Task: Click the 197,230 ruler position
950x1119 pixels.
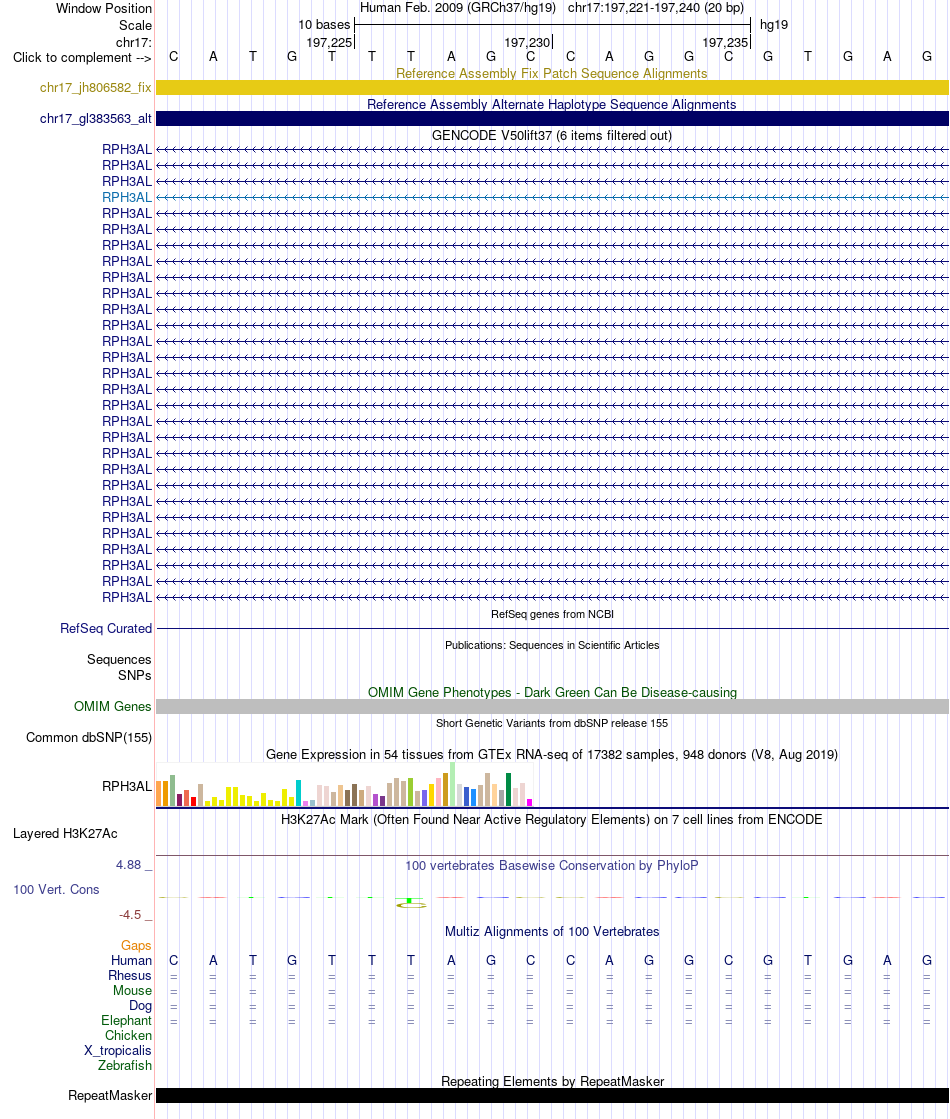Action: 527,43
